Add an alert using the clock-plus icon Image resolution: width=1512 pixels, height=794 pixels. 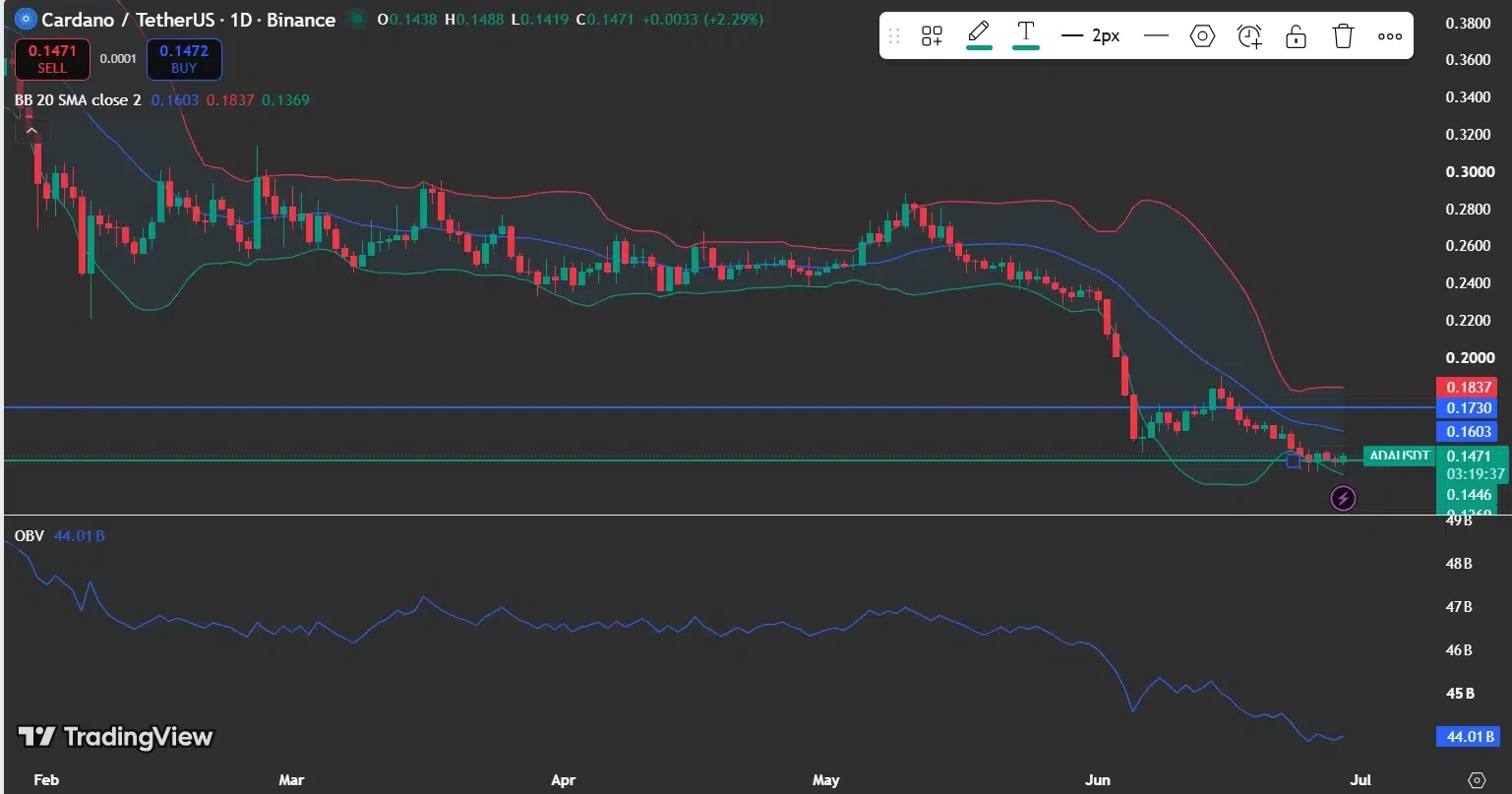[x=1249, y=36]
